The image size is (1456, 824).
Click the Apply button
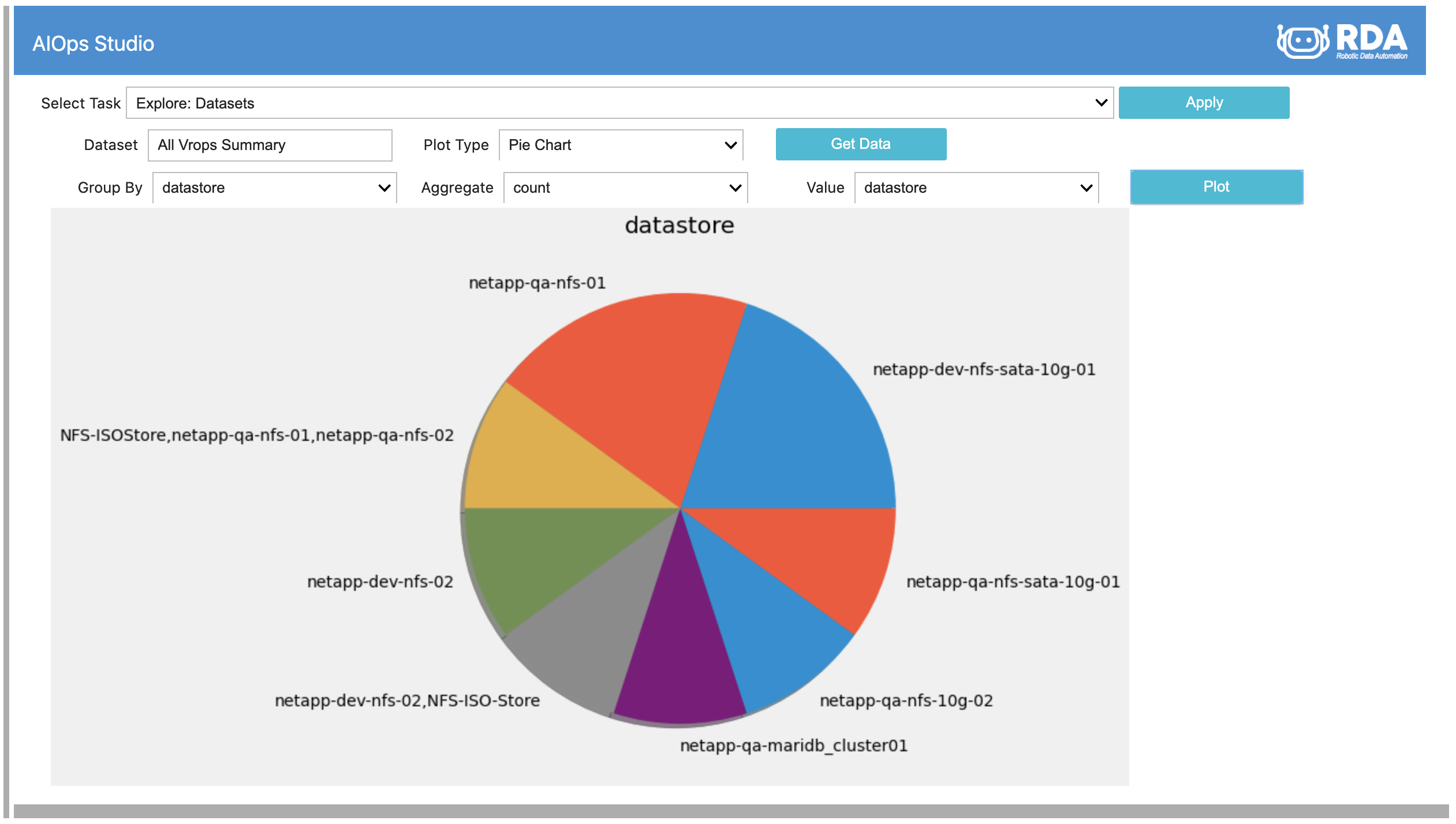(1204, 102)
